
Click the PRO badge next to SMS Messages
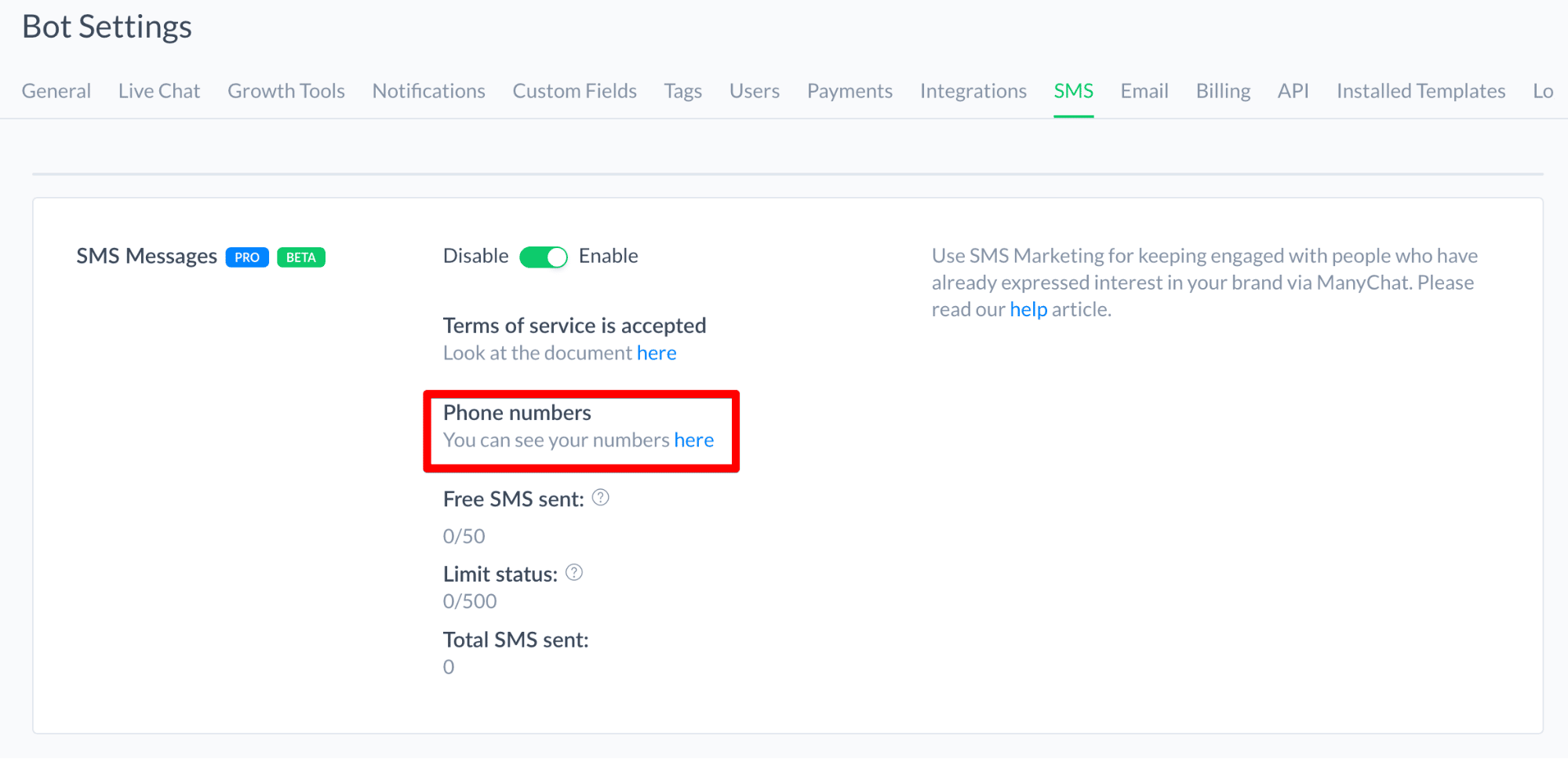pyautogui.click(x=247, y=257)
